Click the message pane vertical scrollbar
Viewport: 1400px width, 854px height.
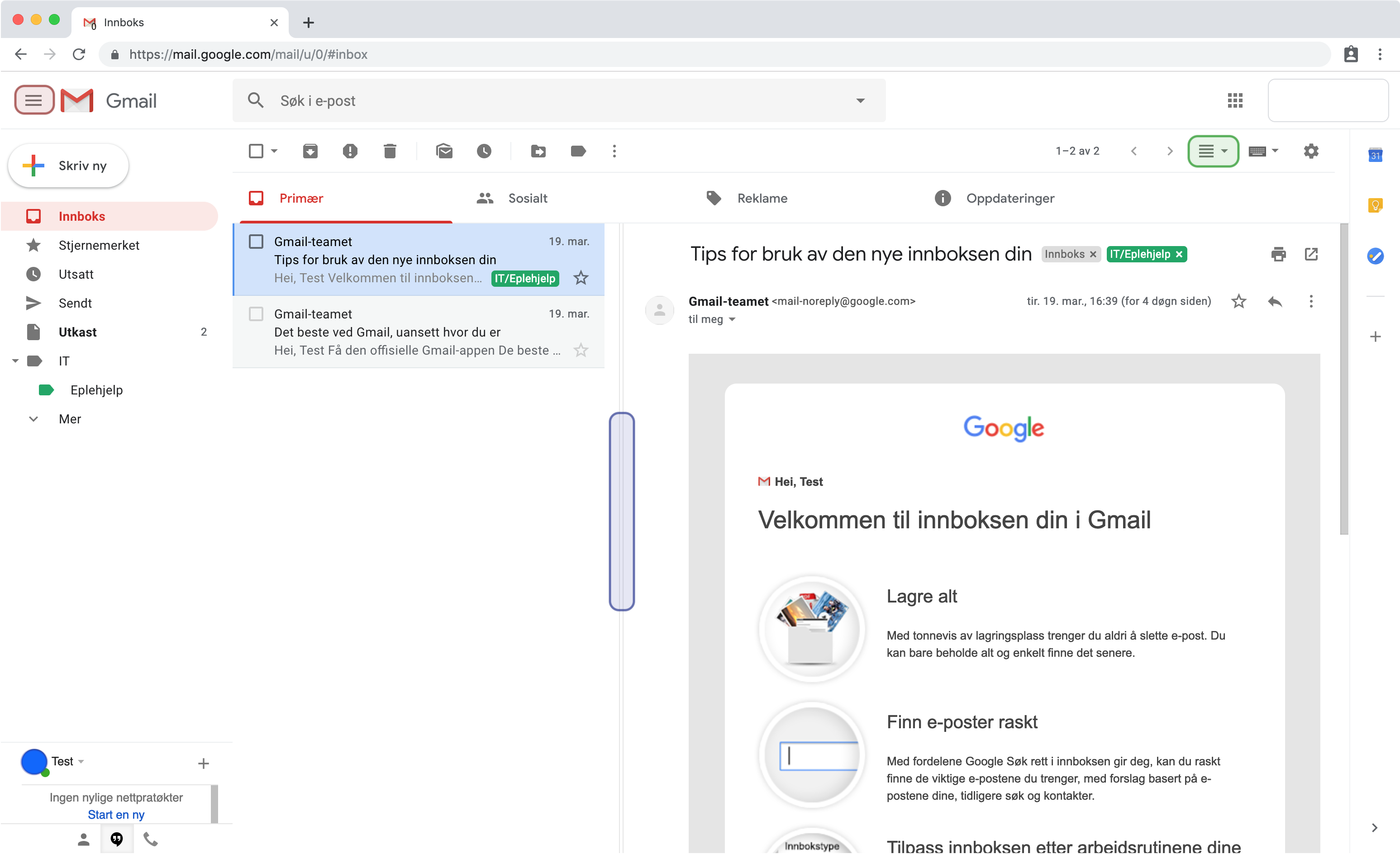(x=1344, y=380)
